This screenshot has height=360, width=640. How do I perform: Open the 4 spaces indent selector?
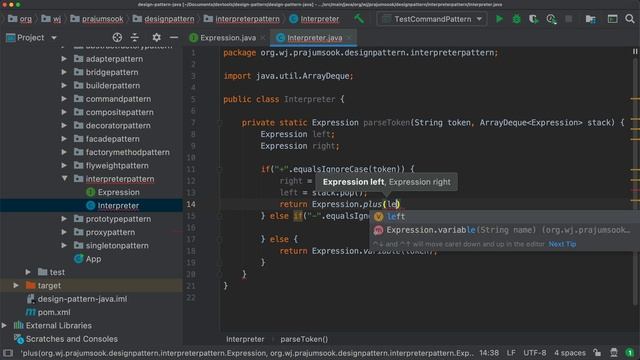570,353
